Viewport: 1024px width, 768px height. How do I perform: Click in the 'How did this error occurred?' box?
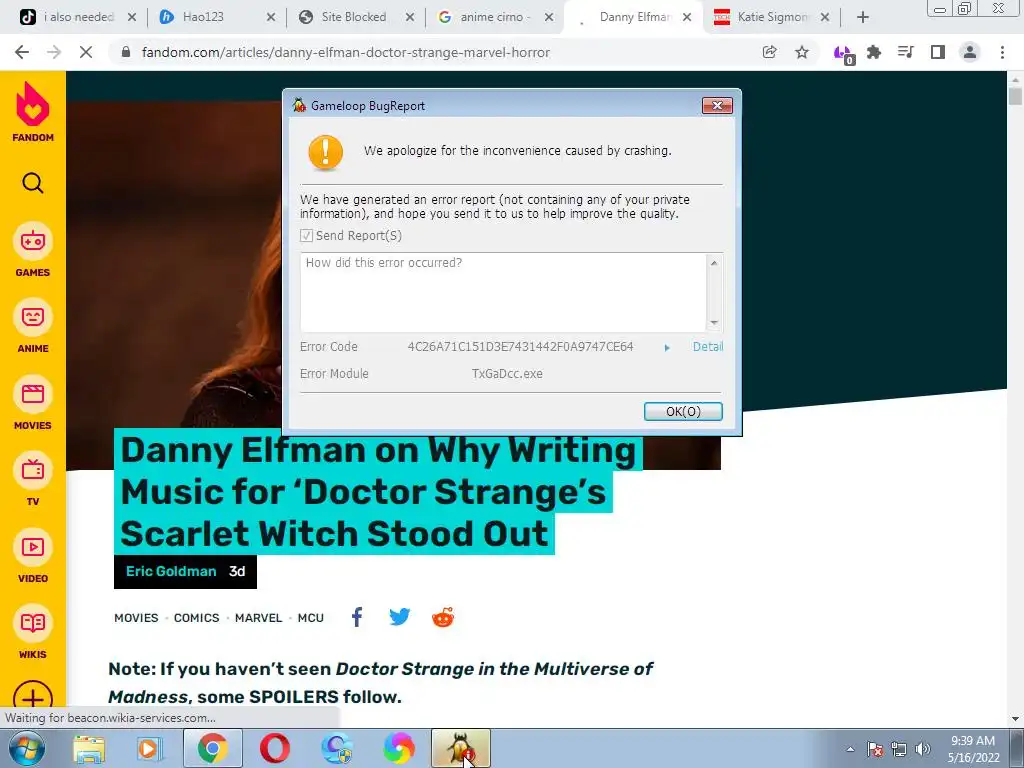pyautogui.click(x=503, y=292)
